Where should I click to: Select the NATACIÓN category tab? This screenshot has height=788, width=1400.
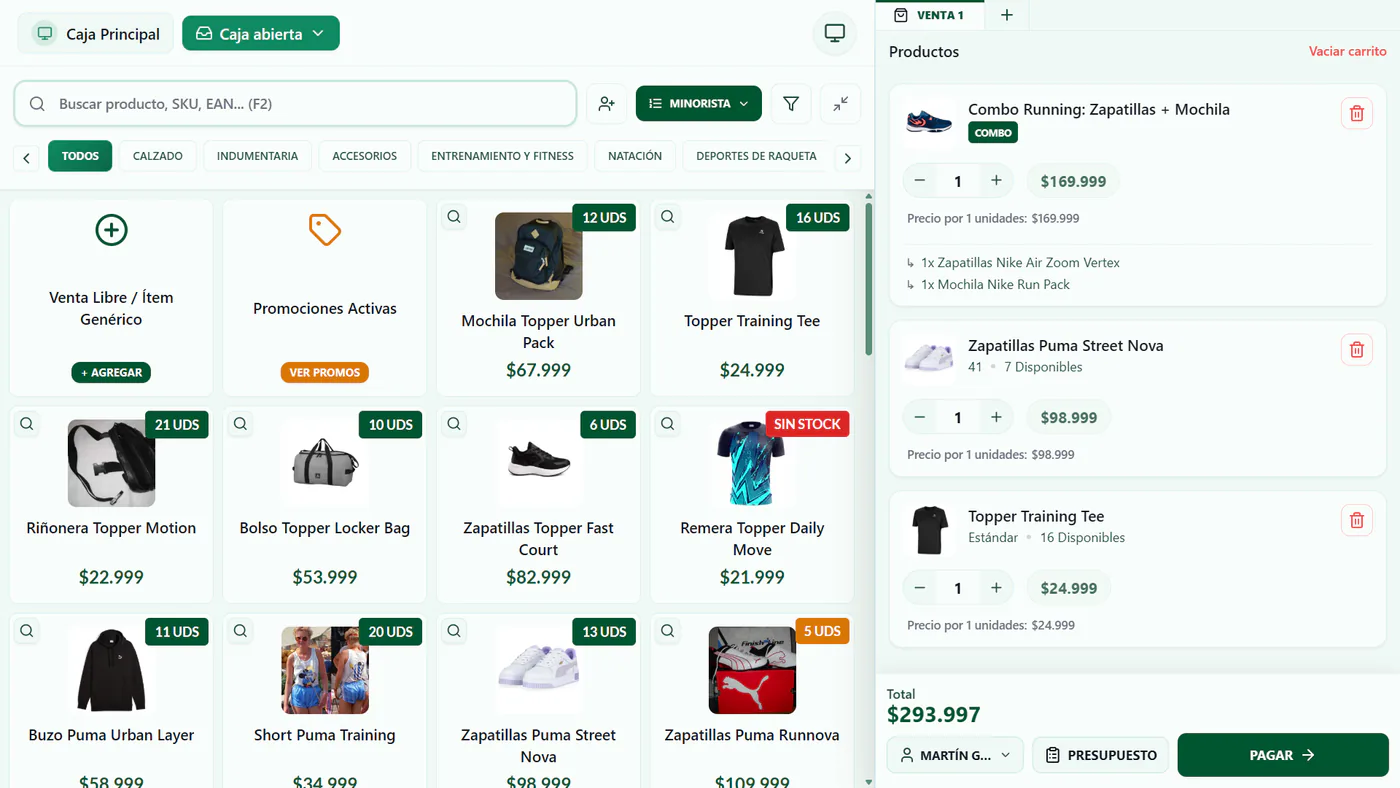pos(635,156)
